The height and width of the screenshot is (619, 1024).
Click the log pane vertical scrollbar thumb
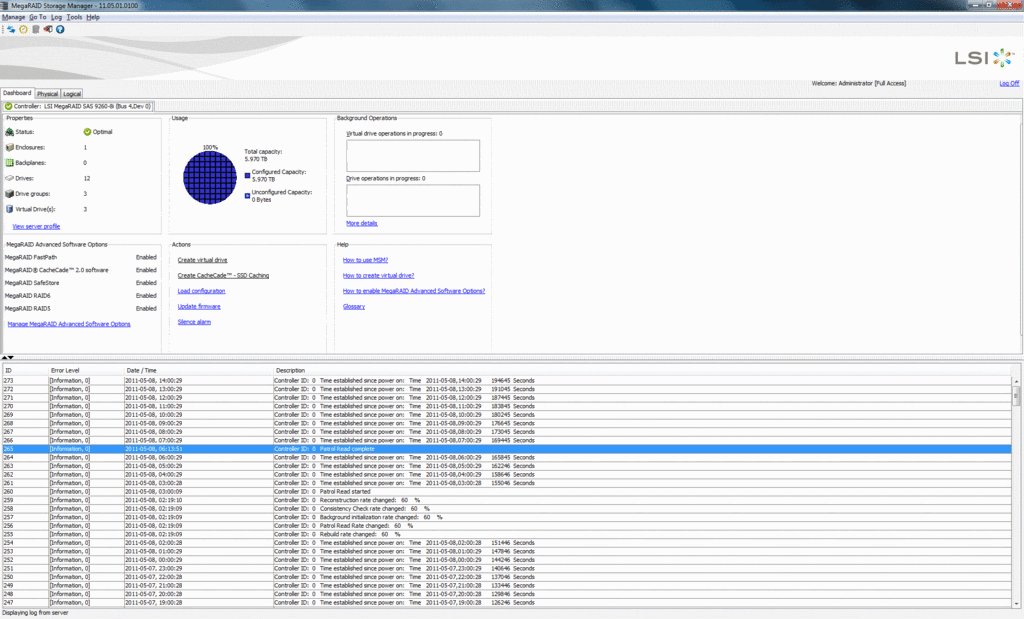1016,396
